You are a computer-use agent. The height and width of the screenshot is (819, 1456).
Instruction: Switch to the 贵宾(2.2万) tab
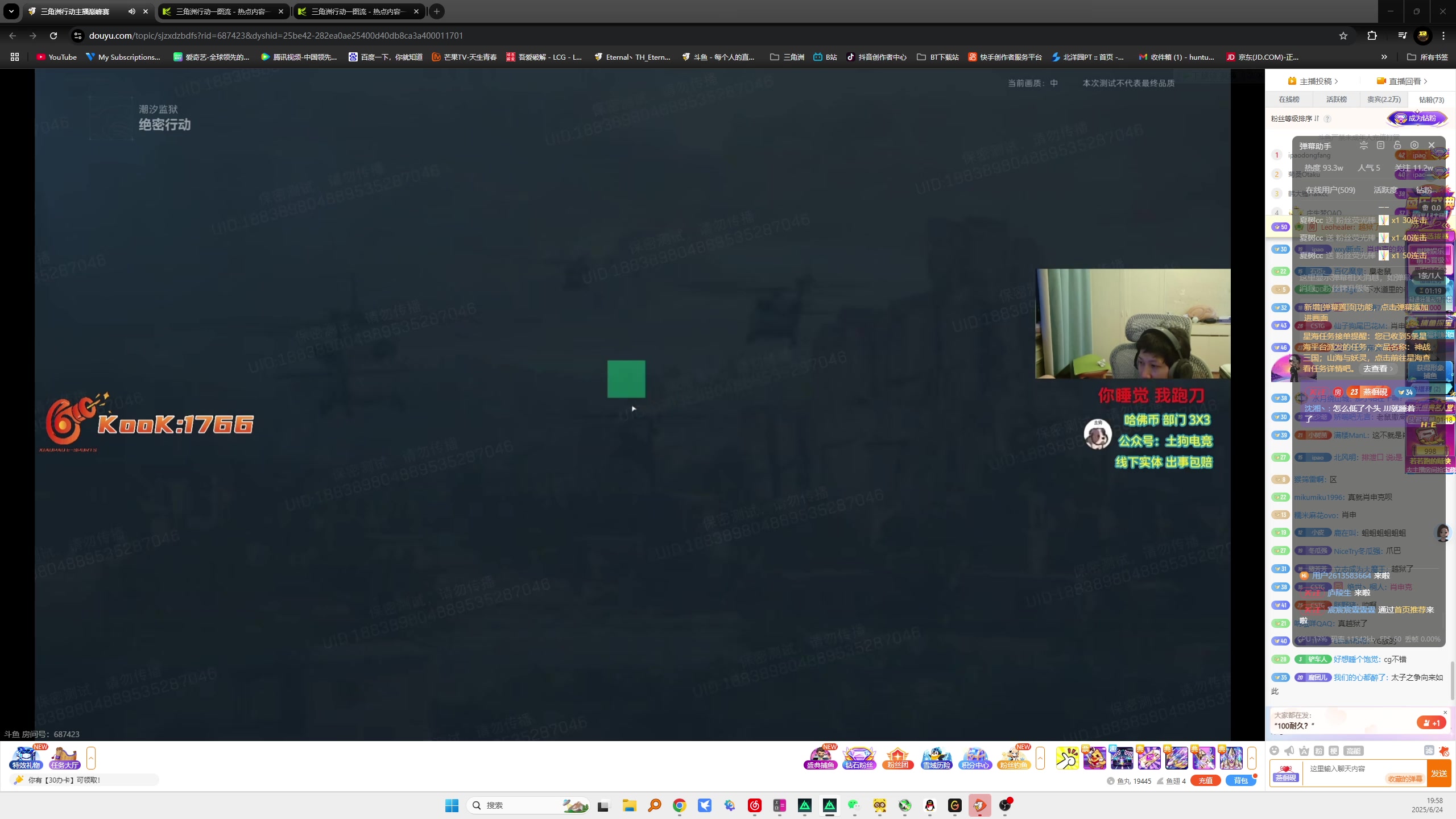tap(1384, 100)
